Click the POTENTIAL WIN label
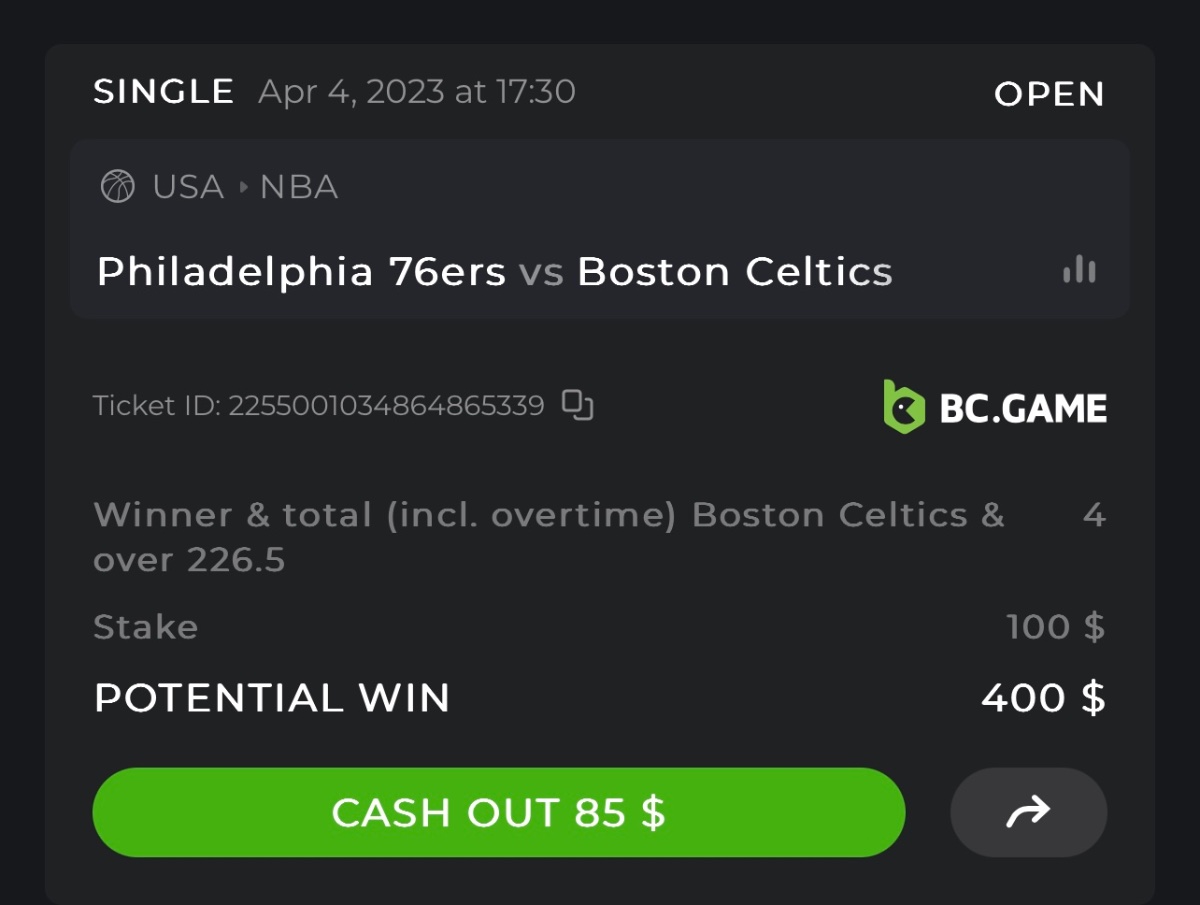The image size is (1200, 905). click(272, 698)
